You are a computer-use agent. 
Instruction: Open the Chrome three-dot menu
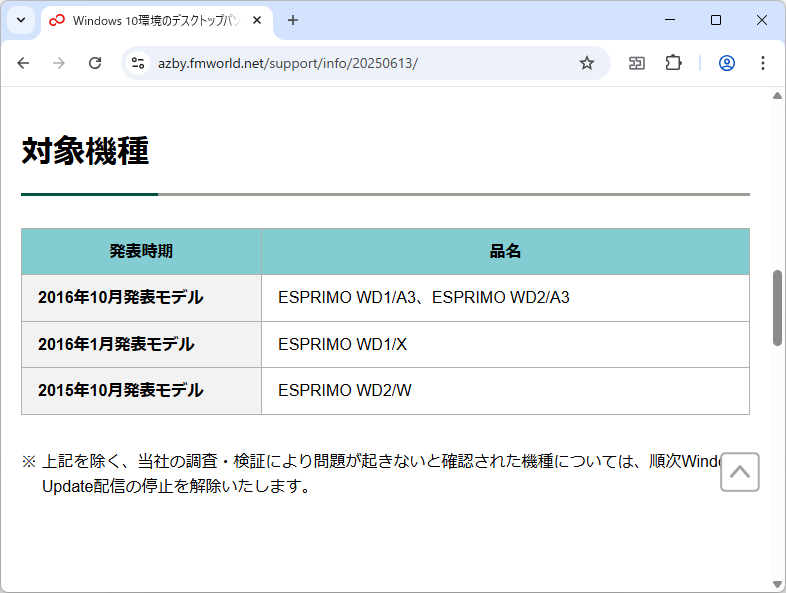click(x=762, y=63)
